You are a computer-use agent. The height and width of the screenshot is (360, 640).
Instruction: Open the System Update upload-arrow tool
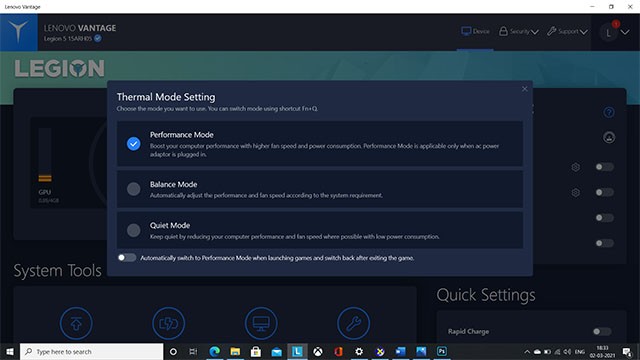[x=76, y=323]
